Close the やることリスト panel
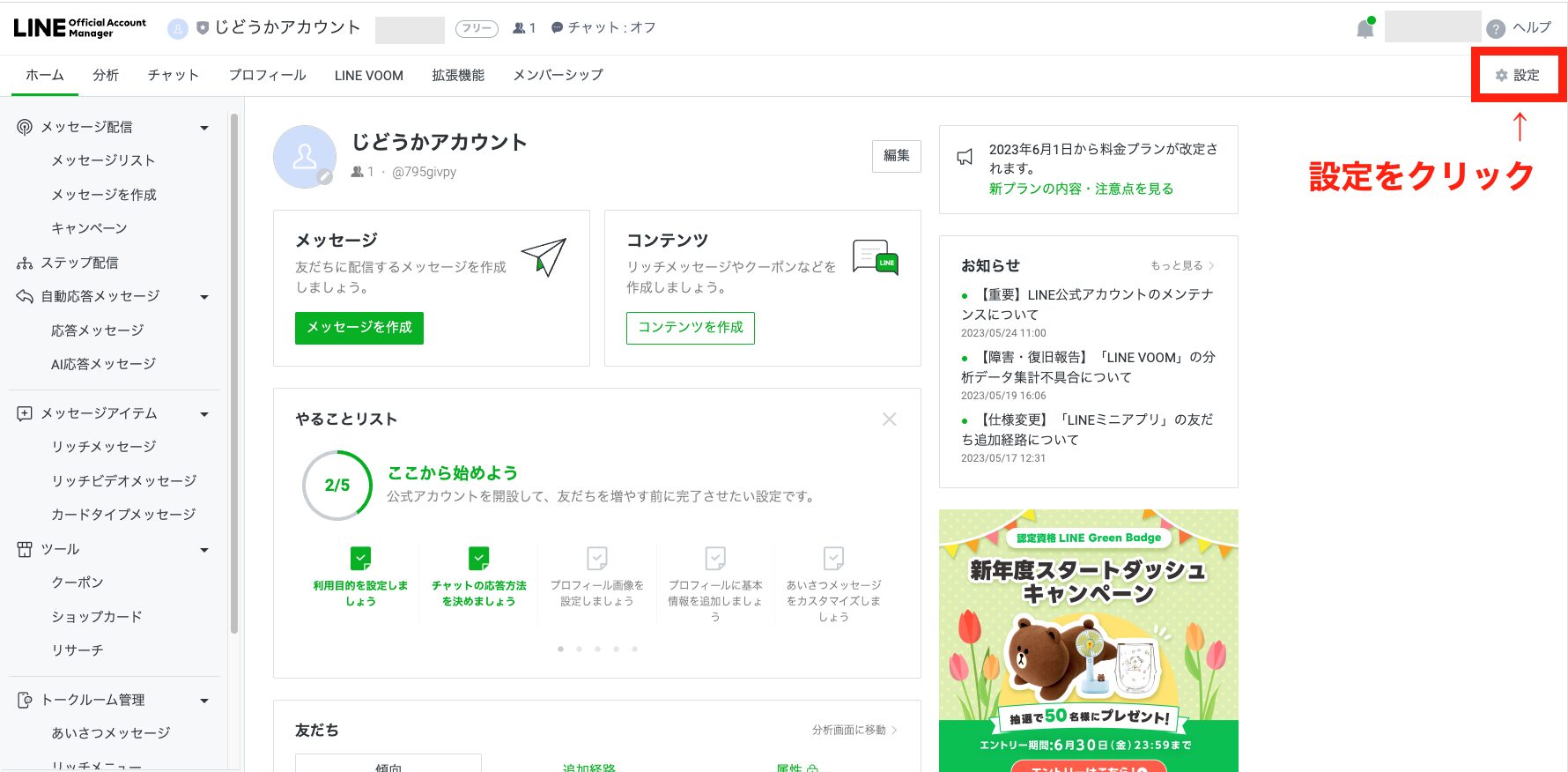 (890, 419)
